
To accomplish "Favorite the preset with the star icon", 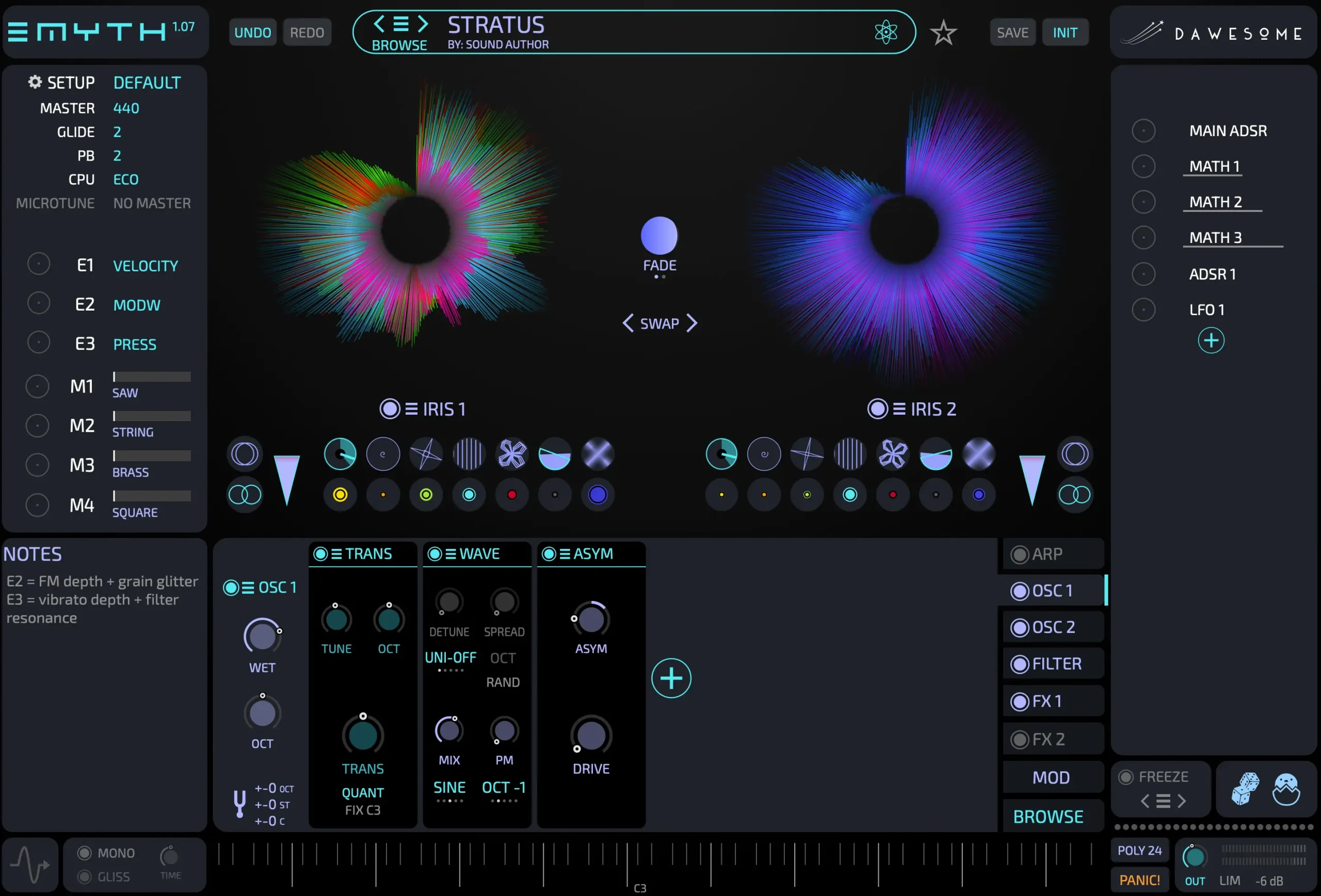I will 943,32.
